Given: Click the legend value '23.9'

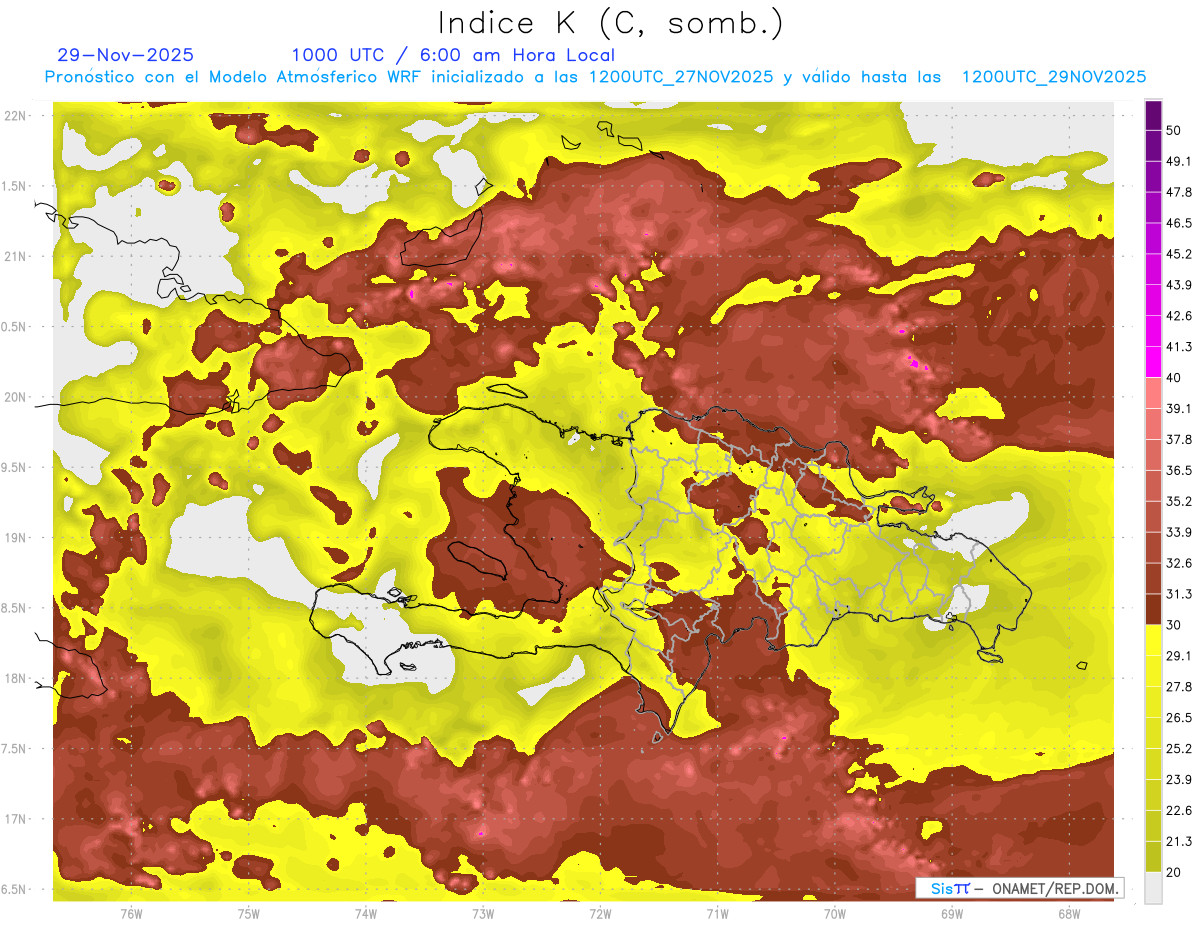Looking at the screenshot, I should [x=1178, y=780].
